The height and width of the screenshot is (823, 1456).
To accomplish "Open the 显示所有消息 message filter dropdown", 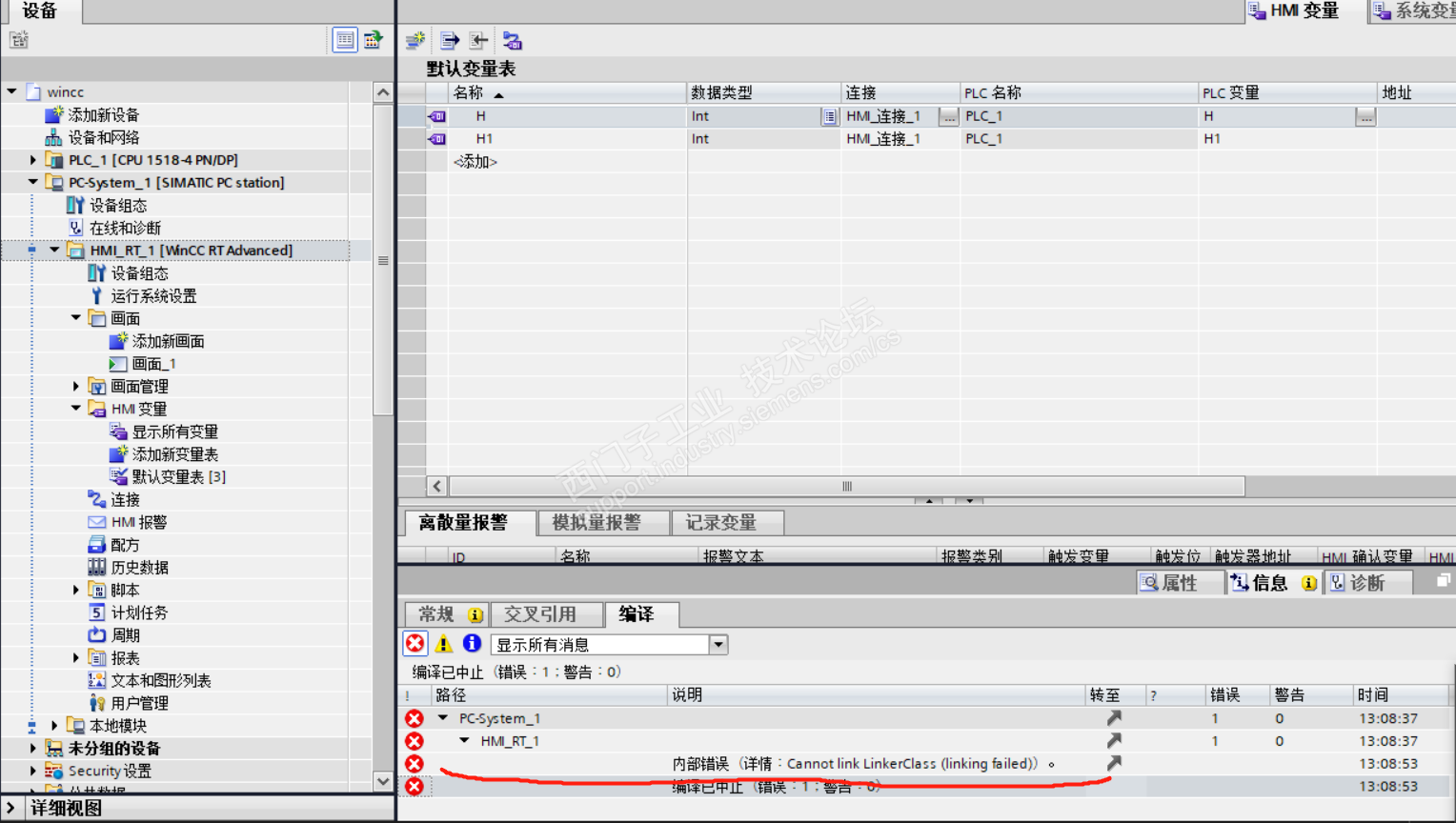I will (718, 645).
